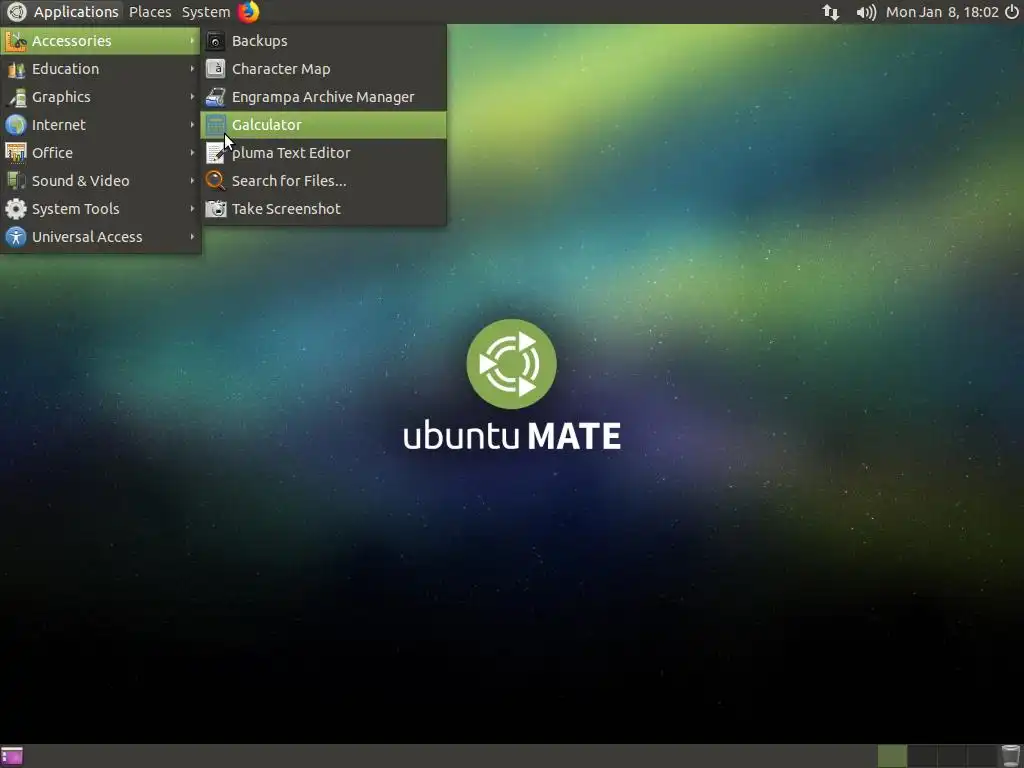Screen dimensions: 1024x768
Task: Click the System Tools gear icon
Action: click(16, 209)
